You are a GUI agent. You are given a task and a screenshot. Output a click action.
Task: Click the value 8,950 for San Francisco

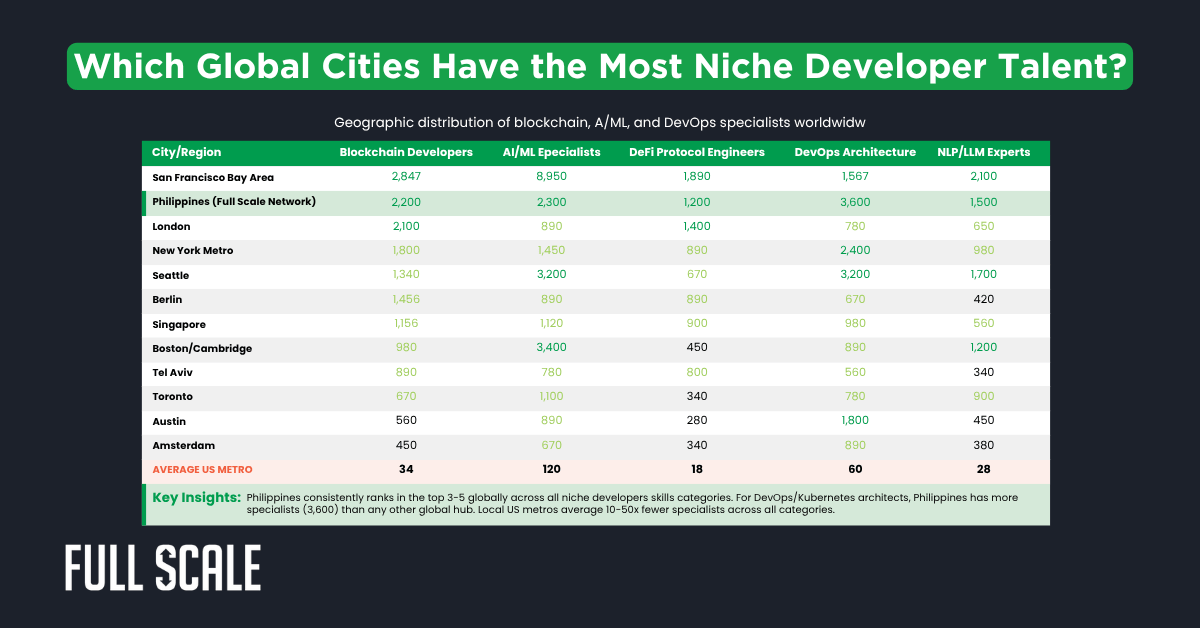click(551, 177)
